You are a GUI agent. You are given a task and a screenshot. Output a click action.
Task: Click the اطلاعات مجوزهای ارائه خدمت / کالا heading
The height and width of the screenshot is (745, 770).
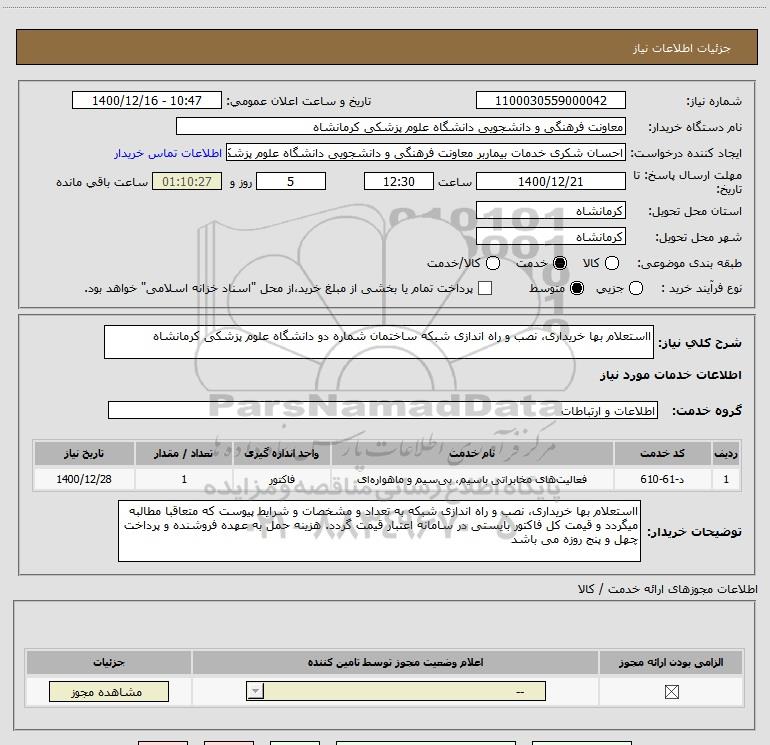(x=668, y=589)
